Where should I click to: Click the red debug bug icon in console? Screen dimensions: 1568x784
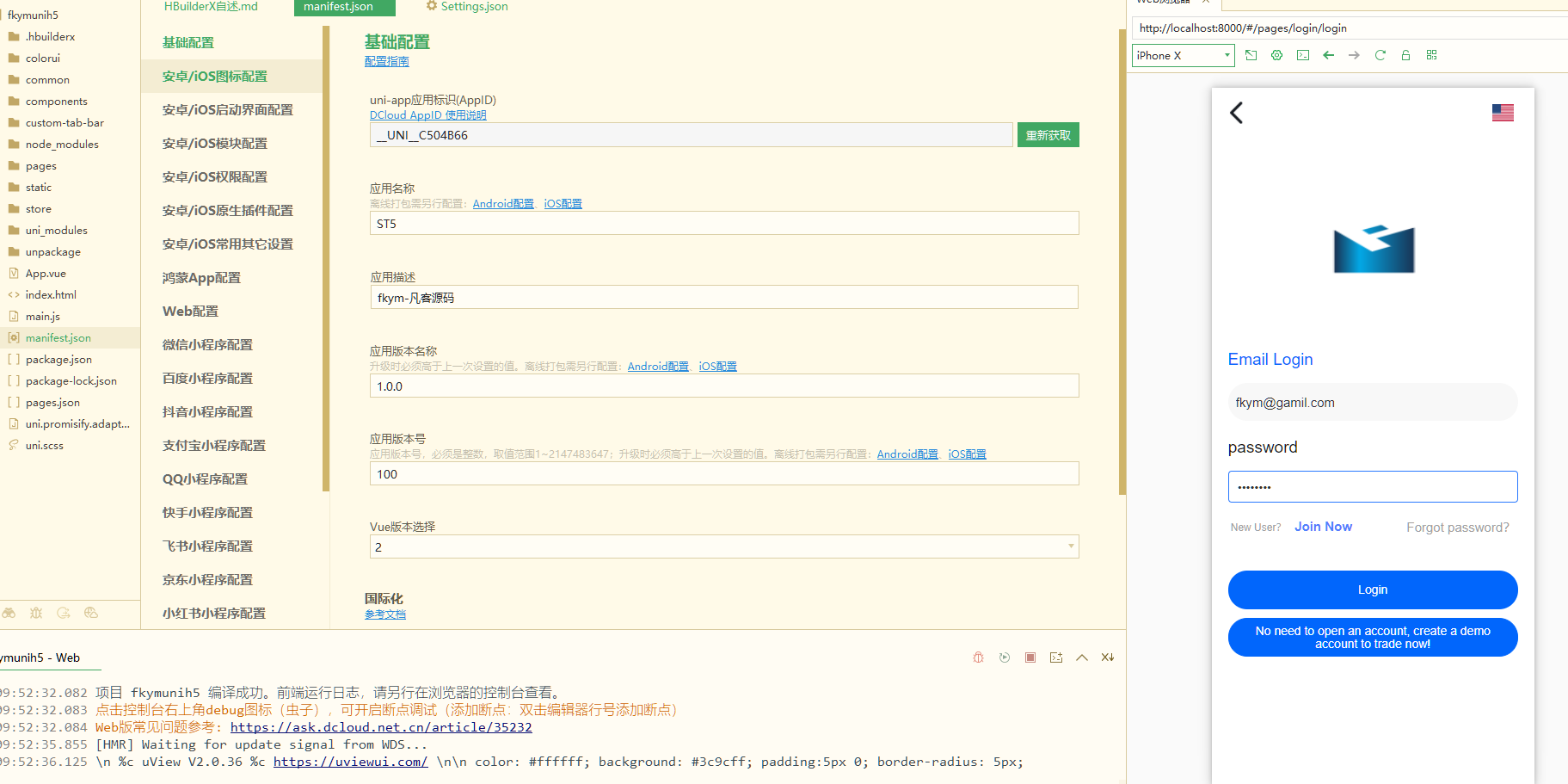coord(978,657)
